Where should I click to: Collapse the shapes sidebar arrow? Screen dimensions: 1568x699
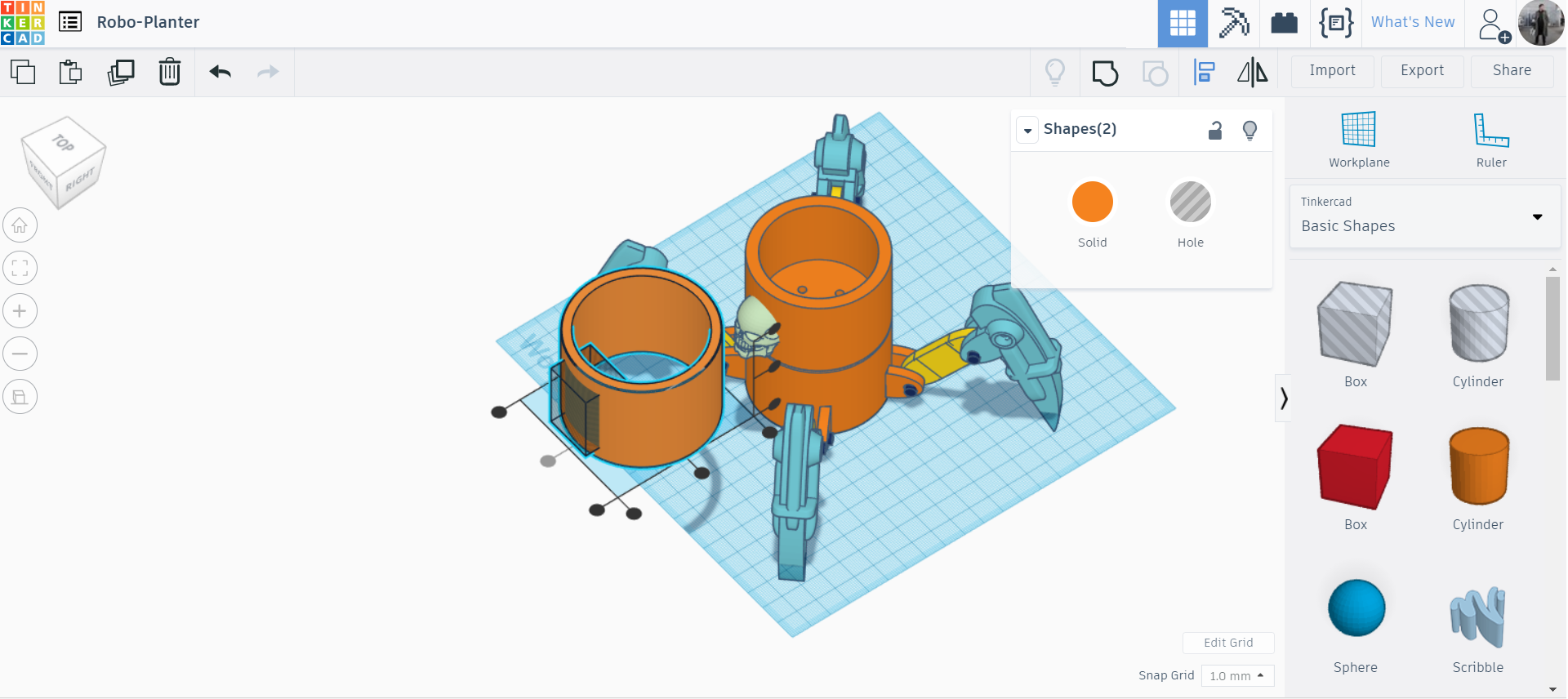click(1283, 398)
